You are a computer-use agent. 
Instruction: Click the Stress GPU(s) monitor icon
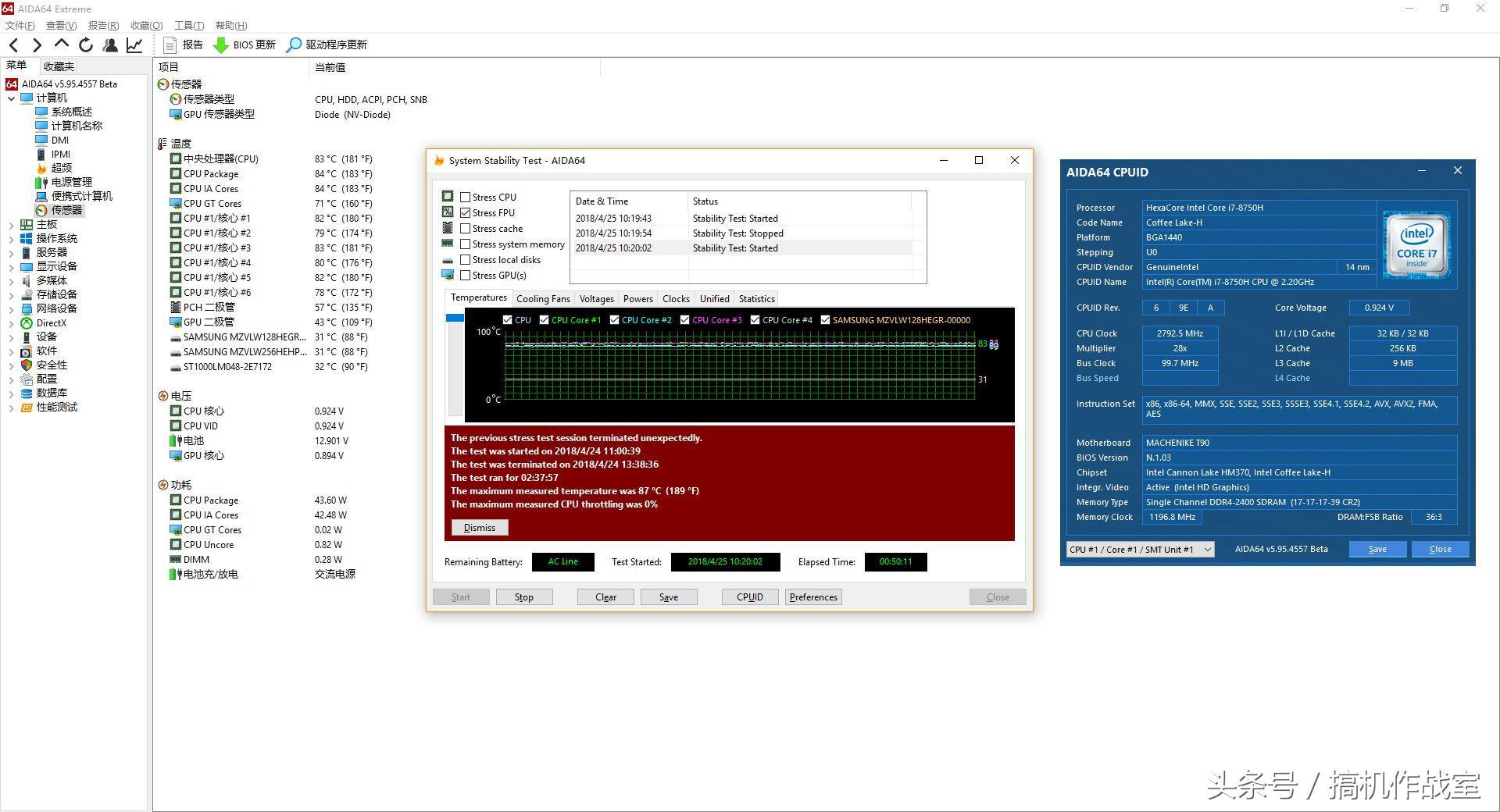click(448, 275)
